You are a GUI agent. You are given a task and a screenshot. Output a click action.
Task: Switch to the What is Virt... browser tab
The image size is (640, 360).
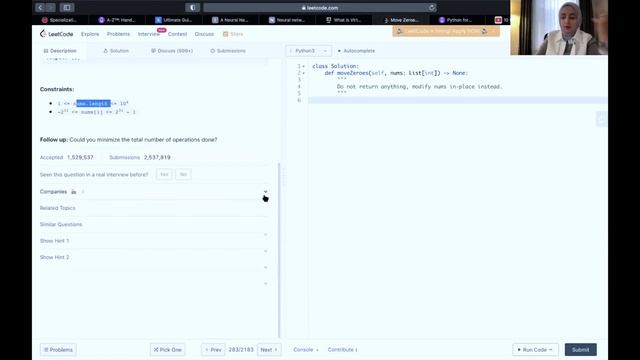point(344,20)
